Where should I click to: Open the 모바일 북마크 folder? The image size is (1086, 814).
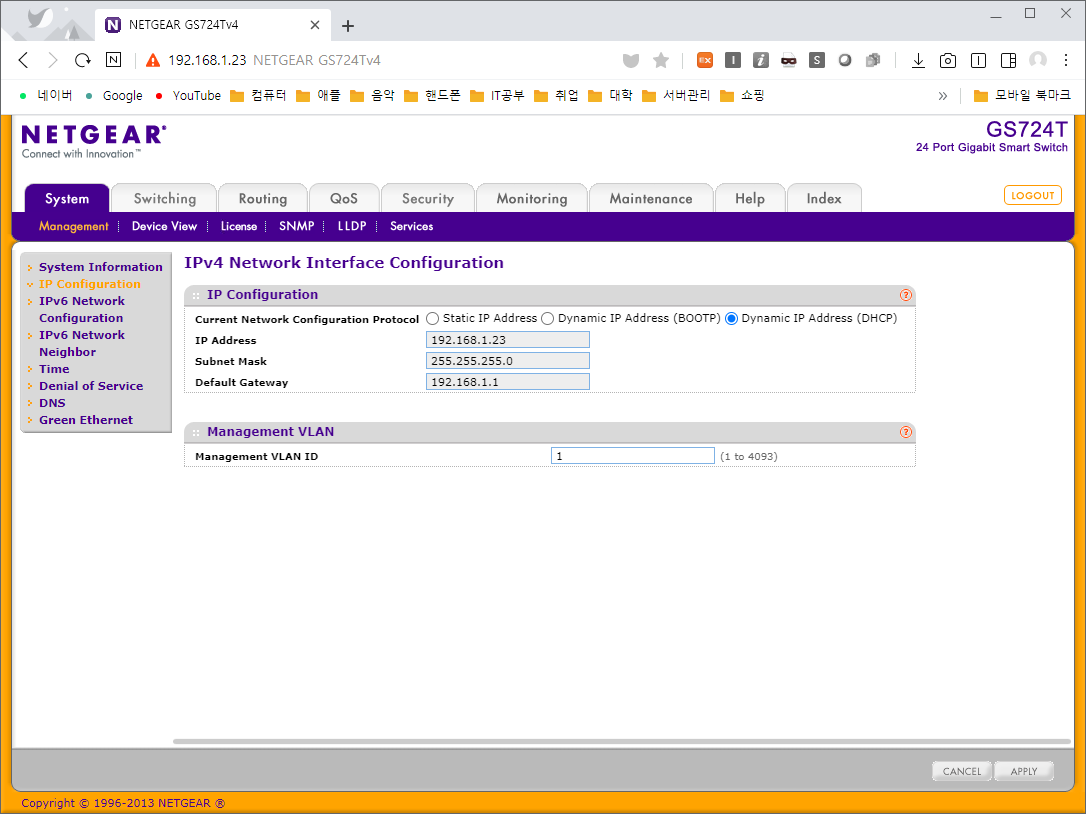tap(1022, 96)
